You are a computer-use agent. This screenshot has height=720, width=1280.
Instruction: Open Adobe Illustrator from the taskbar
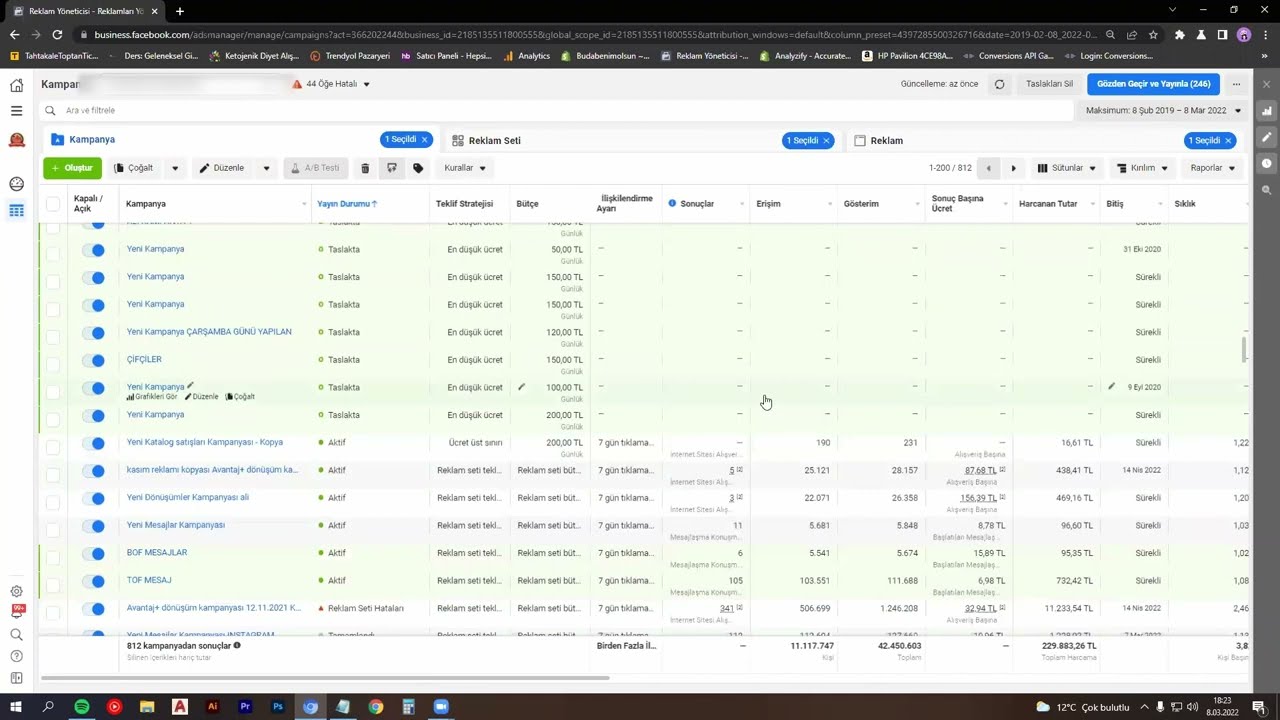coord(212,707)
